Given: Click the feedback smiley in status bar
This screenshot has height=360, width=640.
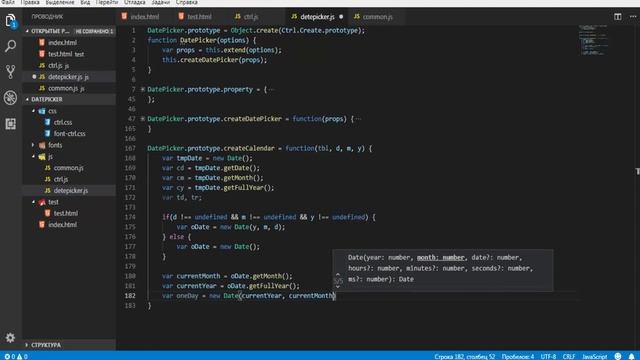Looking at the screenshot, I should tap(618, 356).
